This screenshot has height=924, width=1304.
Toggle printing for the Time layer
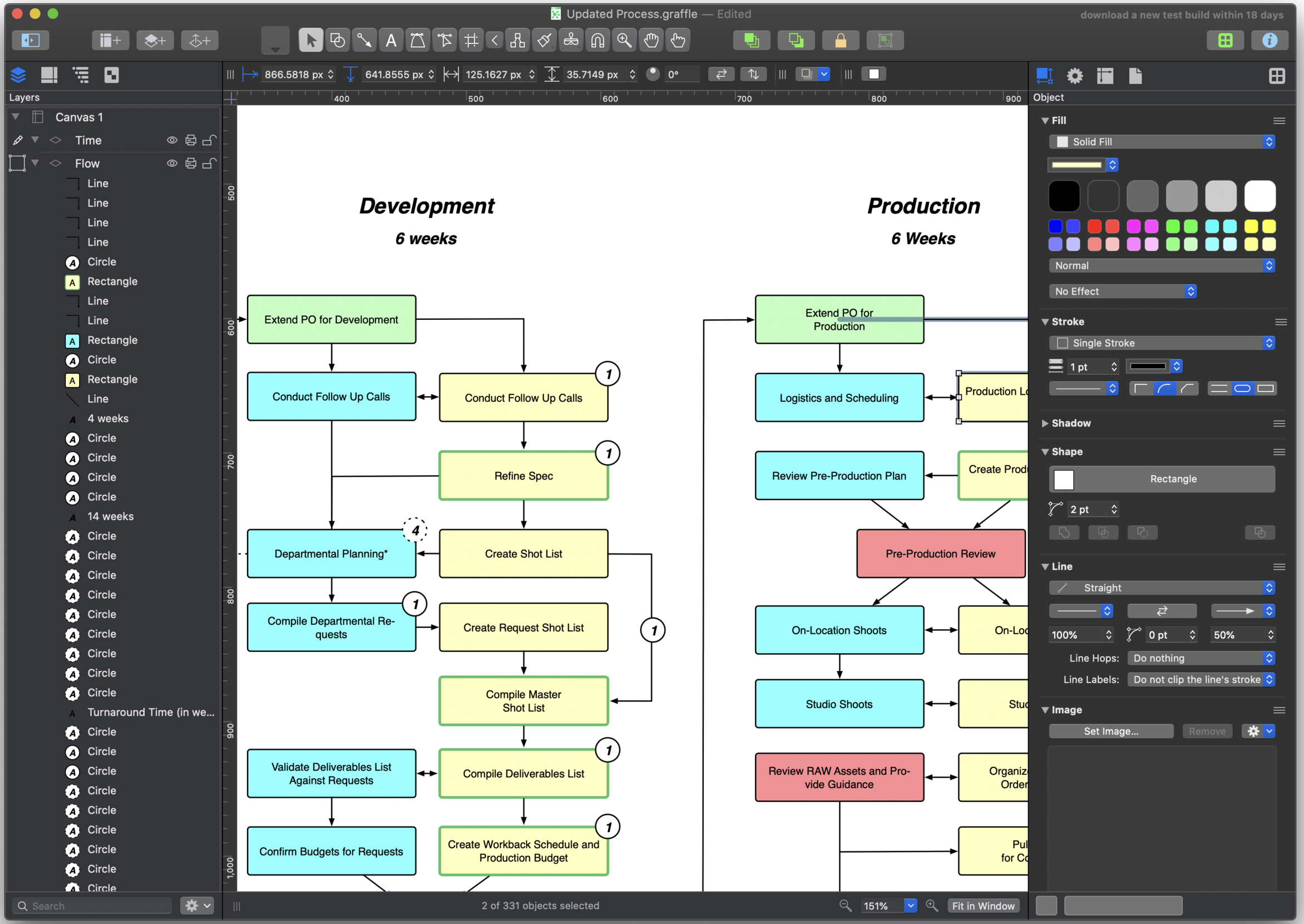191,140
